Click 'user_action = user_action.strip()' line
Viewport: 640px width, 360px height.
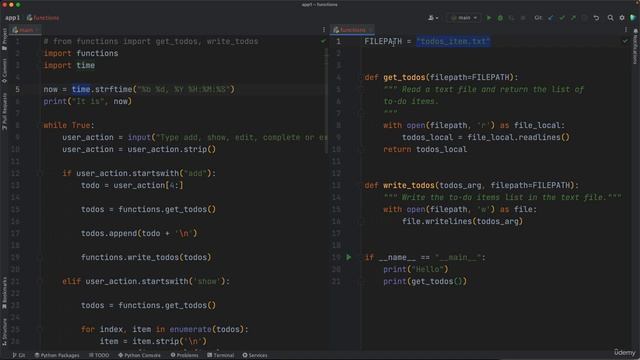(x=139, y=149)
